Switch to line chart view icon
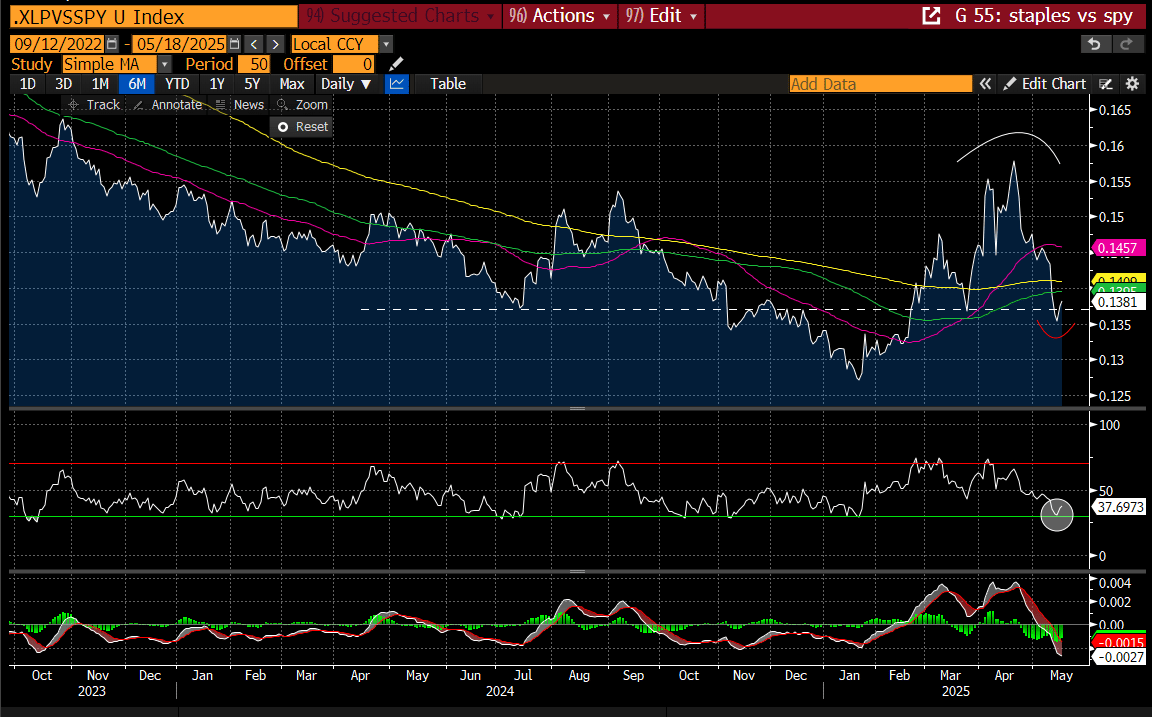 (x=397, y=84)
